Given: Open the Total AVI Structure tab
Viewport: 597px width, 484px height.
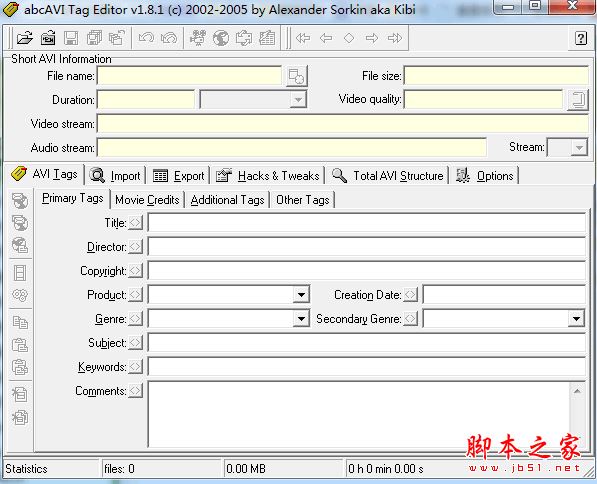Looking at the screenshot, I should (x=388, y=176).
